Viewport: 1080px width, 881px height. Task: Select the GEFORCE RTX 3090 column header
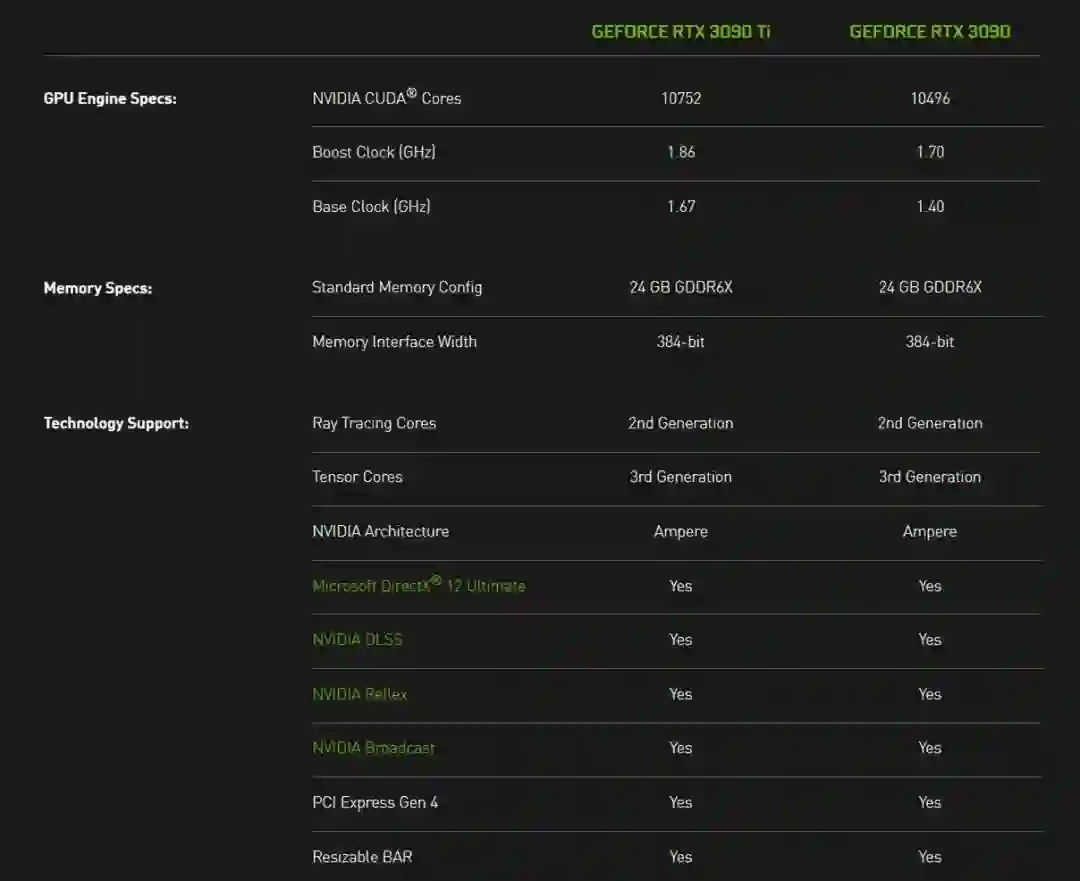[x=929, y=32]
